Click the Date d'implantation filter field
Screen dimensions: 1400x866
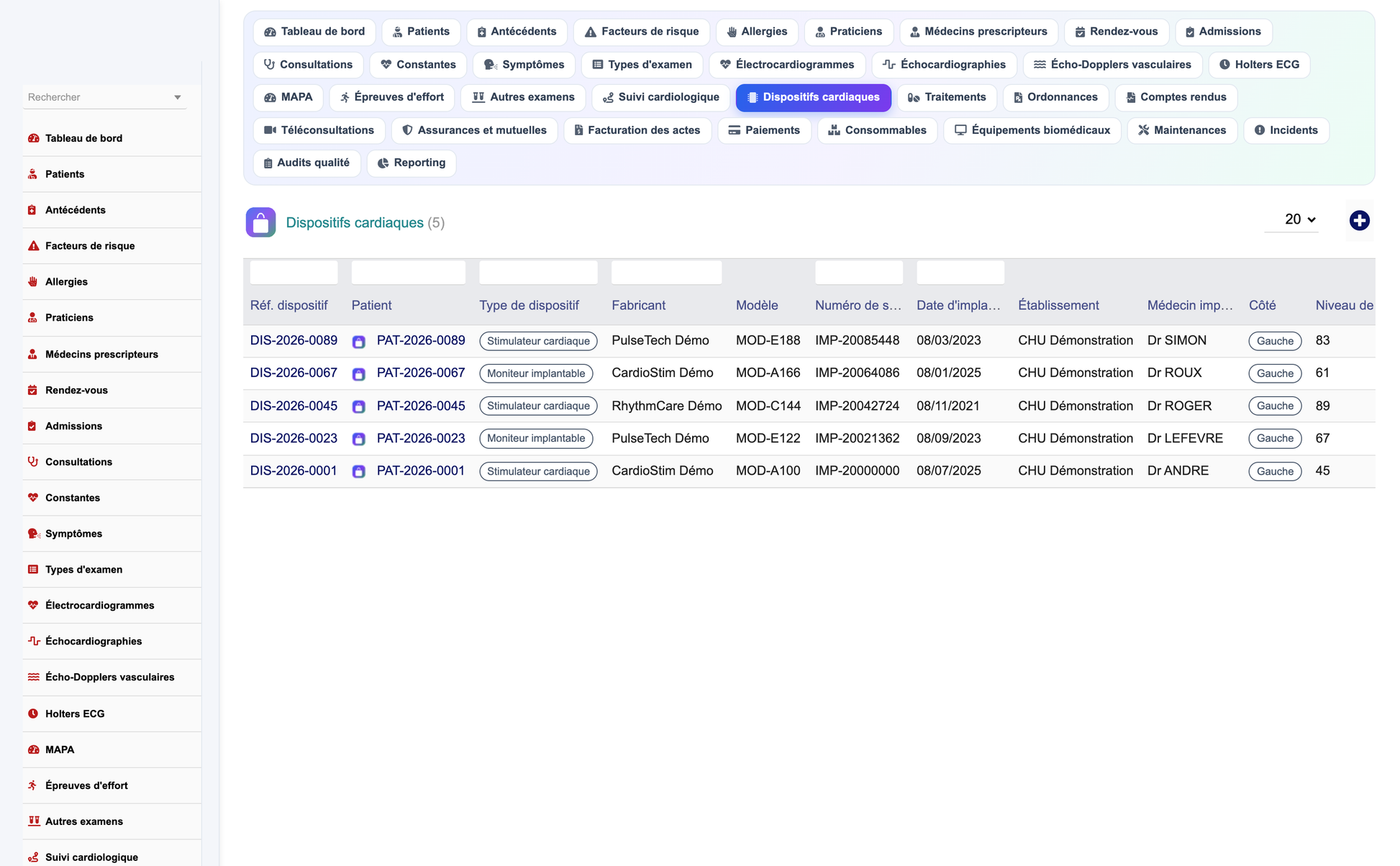point(960,273)
